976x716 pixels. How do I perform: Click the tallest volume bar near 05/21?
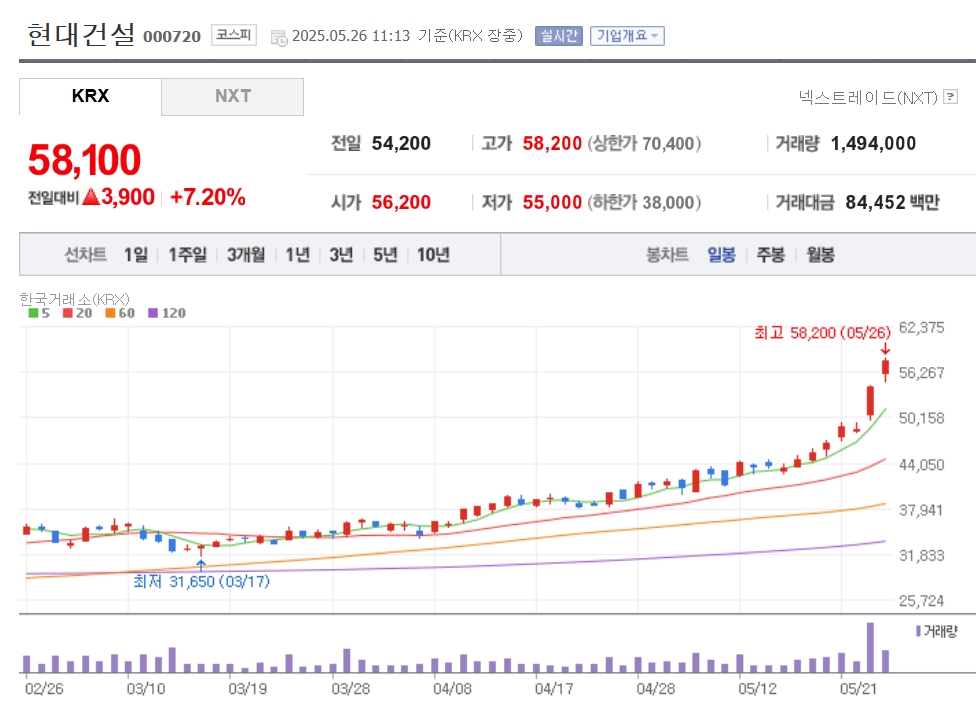pyautogui.click(x=870, y=648)
